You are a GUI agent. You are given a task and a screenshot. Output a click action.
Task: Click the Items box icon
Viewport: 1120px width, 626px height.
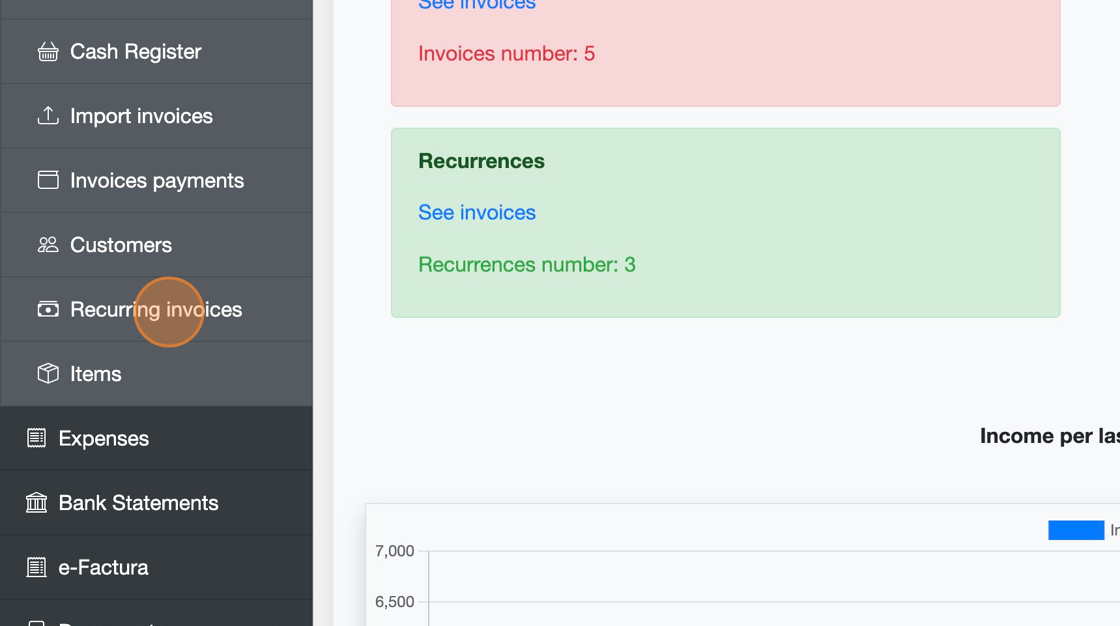48,374
